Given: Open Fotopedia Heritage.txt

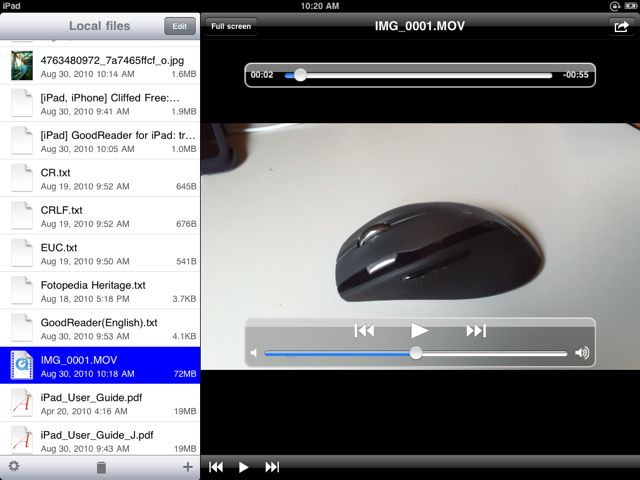Looking at the screenshot, I should (100, 291).
